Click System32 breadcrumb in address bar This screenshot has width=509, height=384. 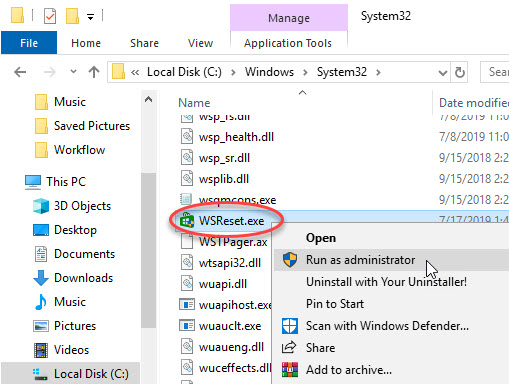click(342, 72)
